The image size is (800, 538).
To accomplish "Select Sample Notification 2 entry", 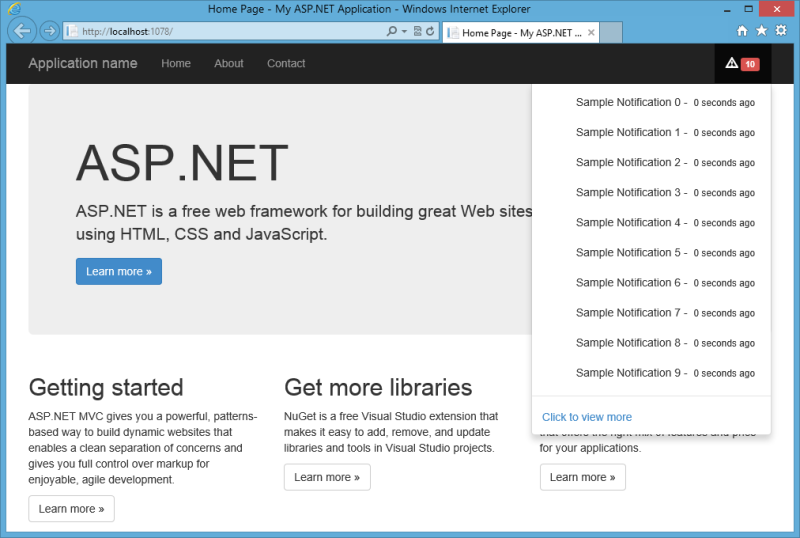I will 651,162.
